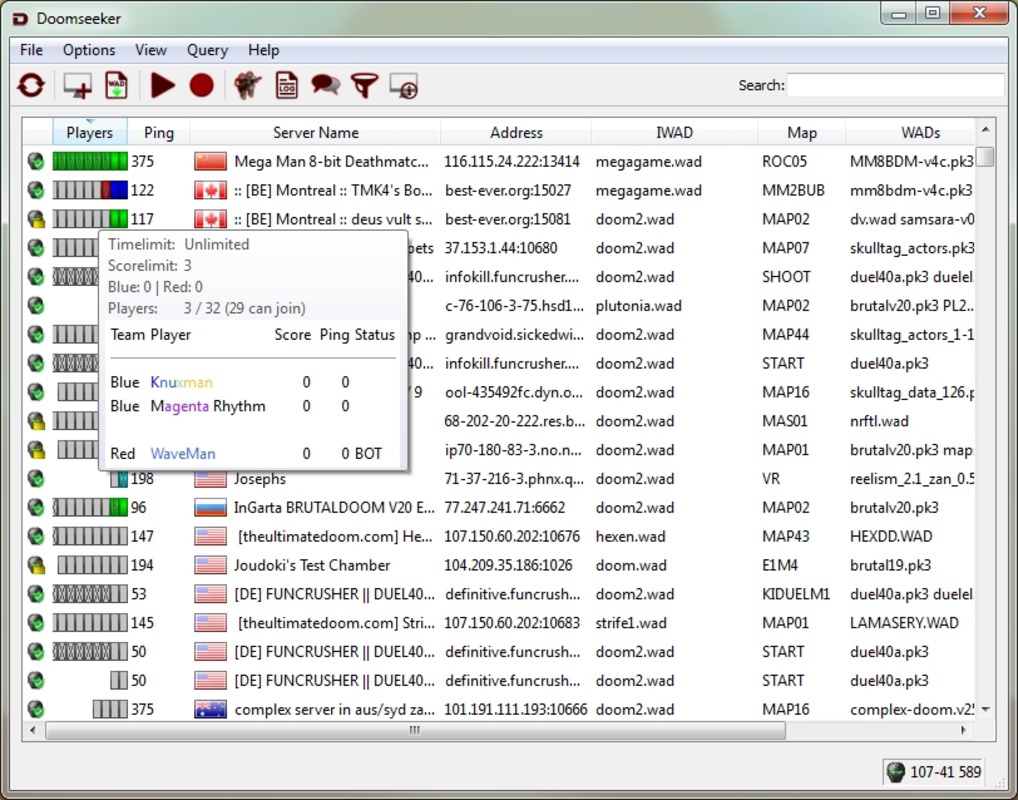
Task: Sort by Address column header
Action: (x=515, y=132)
